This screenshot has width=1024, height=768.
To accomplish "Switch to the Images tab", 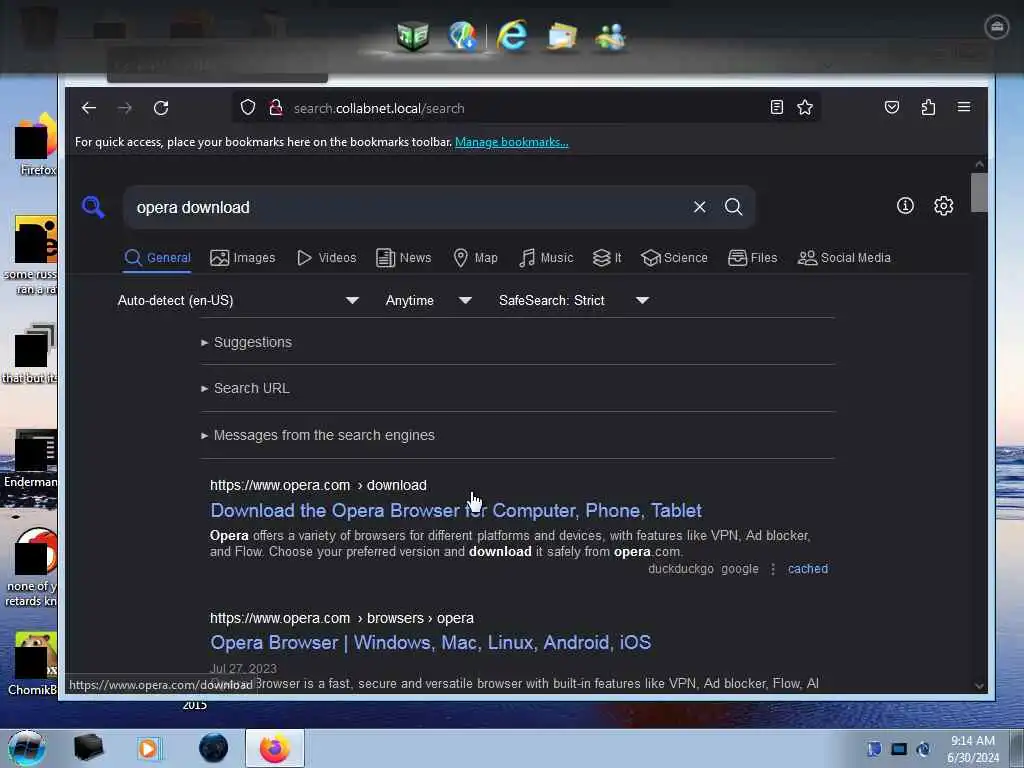I will click(242, 257).
